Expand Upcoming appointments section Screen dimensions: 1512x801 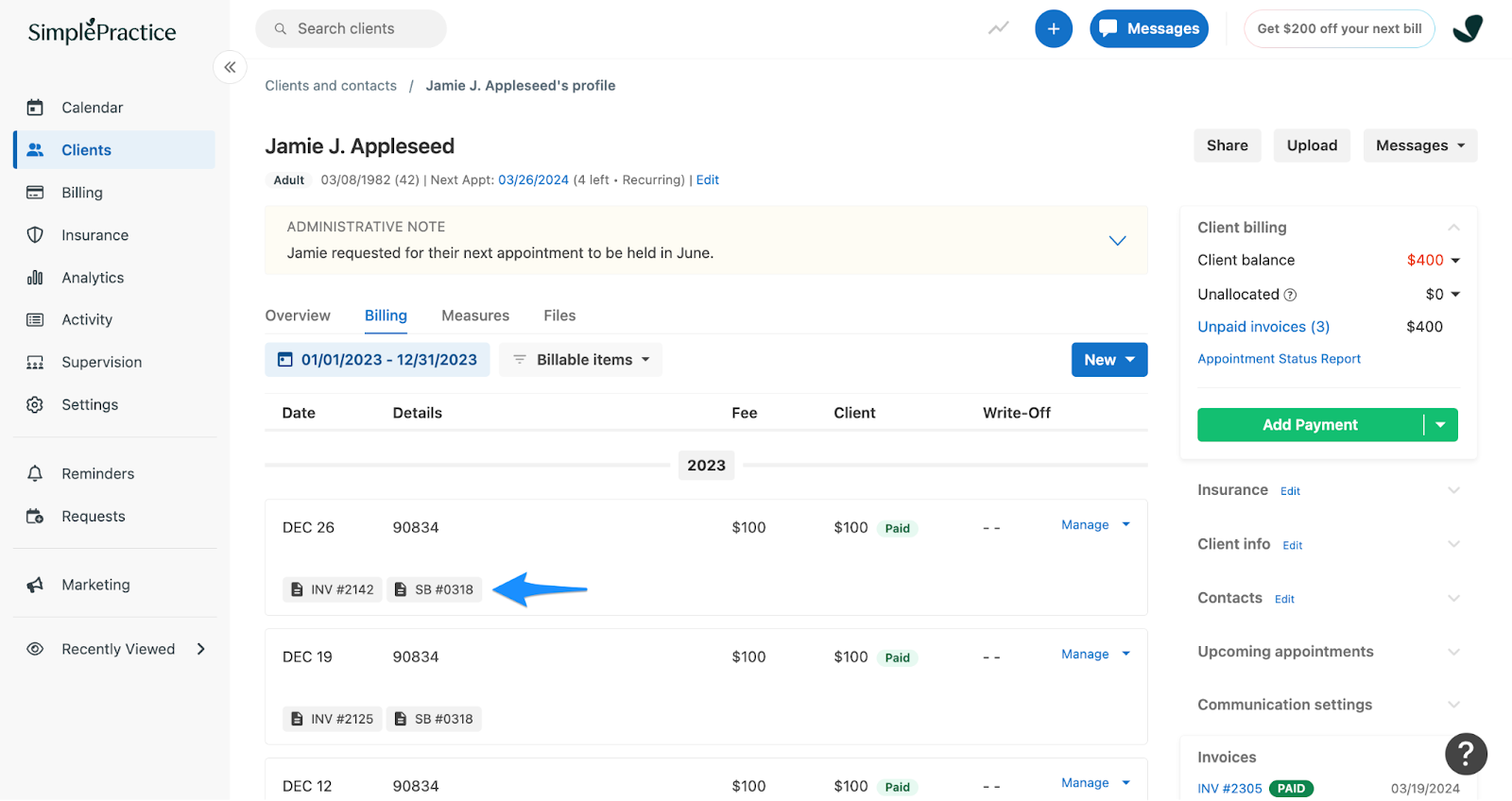click(1453, 652)
